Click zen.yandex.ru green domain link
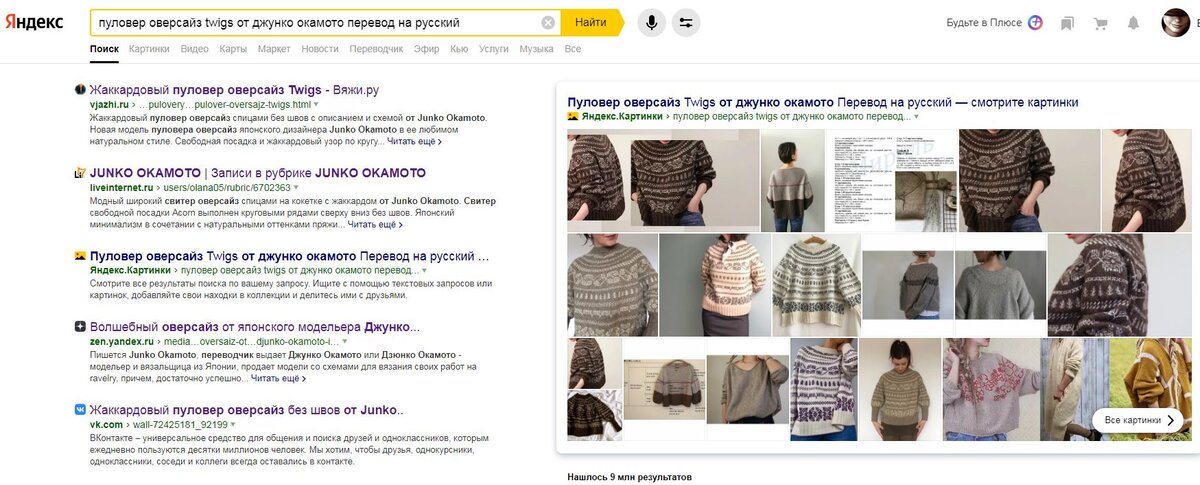 123,341
